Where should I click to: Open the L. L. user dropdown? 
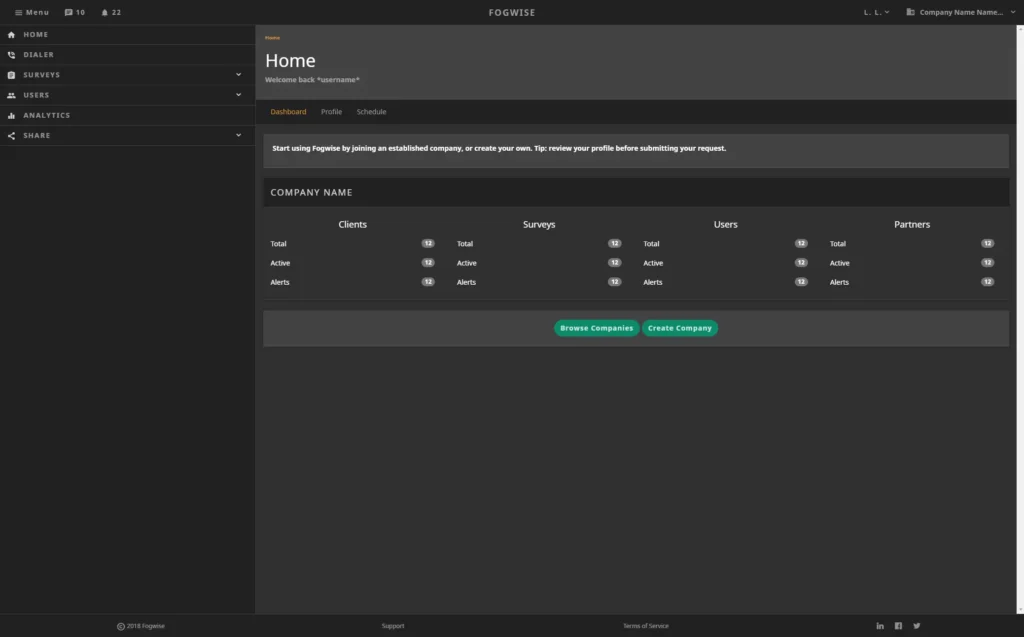pos(876,12)
